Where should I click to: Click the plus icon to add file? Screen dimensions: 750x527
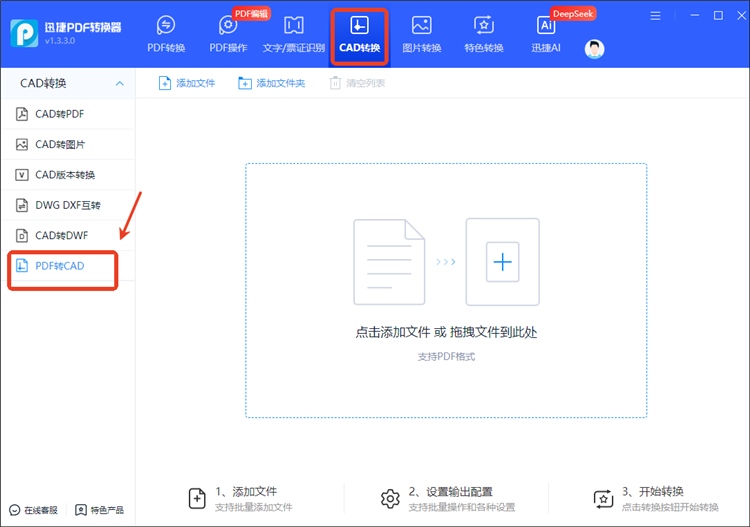[502, 262]
